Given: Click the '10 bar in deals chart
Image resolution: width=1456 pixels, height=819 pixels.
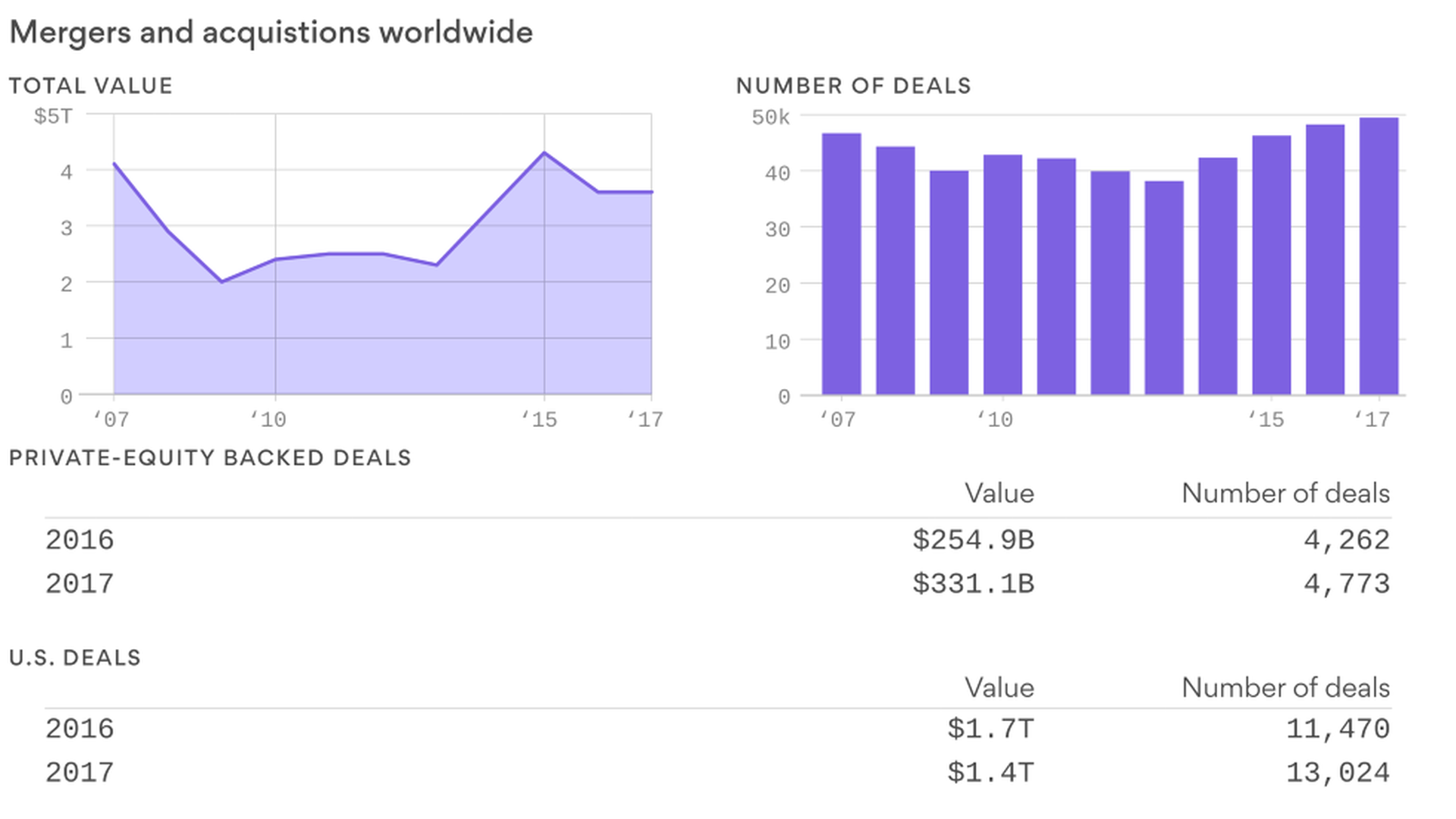Looking at the screenshot, I should [1003, 275].
